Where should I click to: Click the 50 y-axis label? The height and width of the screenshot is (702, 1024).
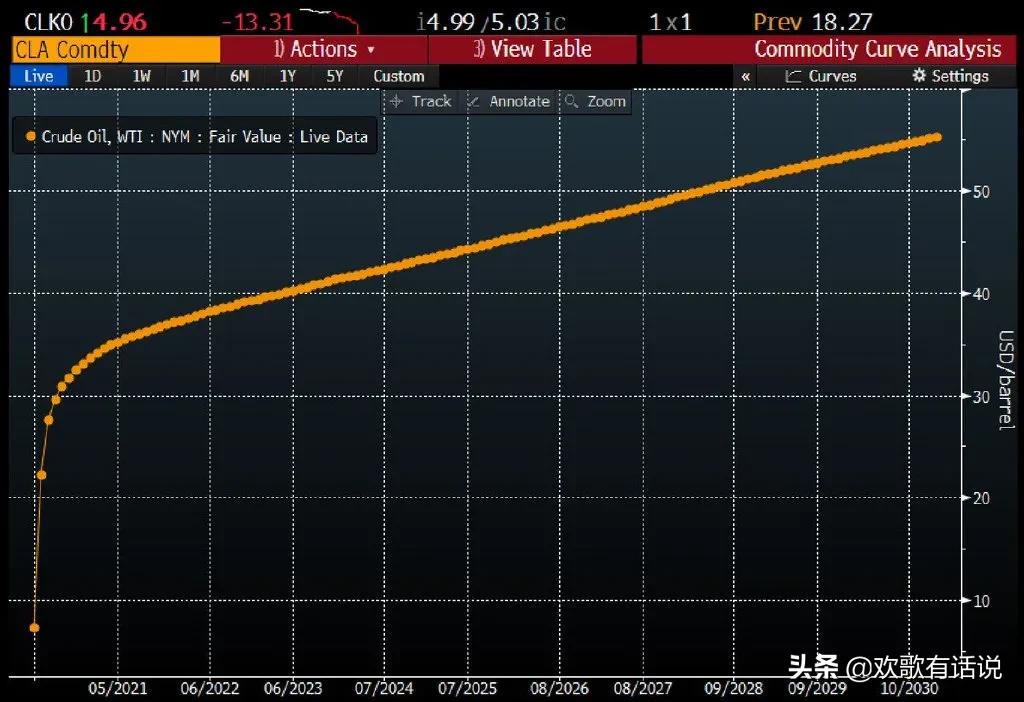[981, 192]
